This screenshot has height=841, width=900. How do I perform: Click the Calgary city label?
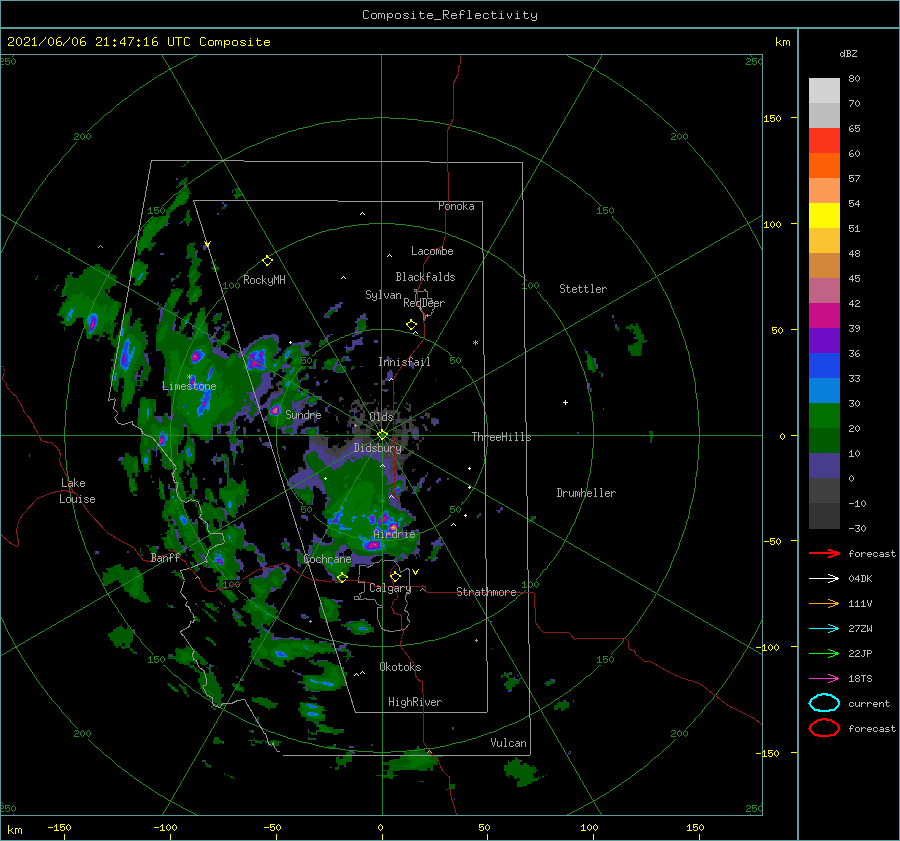390,588
